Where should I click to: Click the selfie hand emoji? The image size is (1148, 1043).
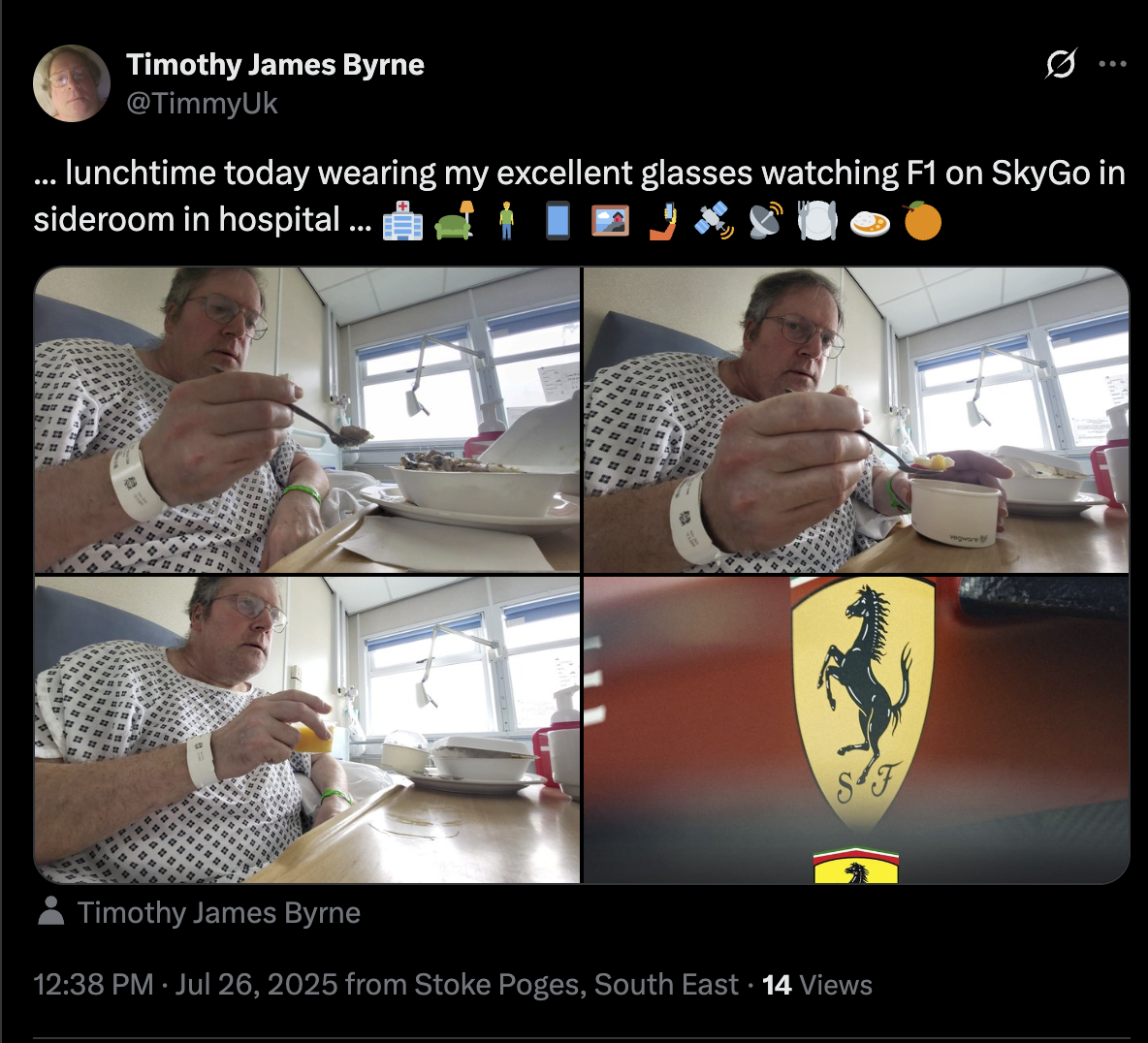point(662,221)
